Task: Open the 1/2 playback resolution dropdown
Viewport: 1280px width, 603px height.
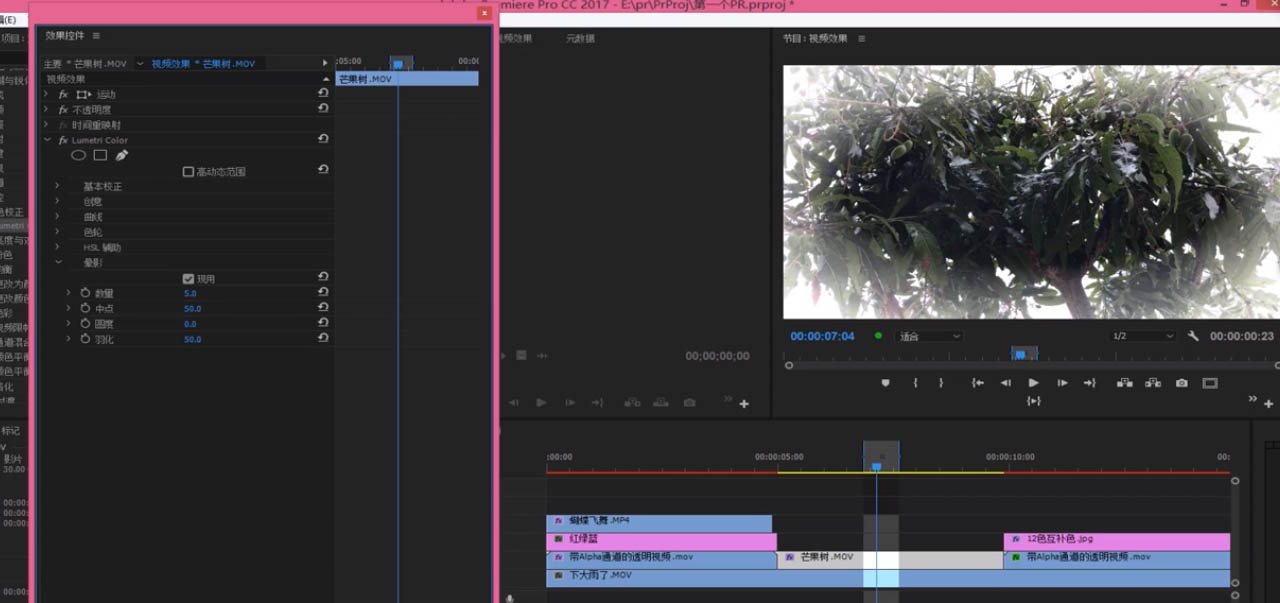Action: [x=1143, y=337]
